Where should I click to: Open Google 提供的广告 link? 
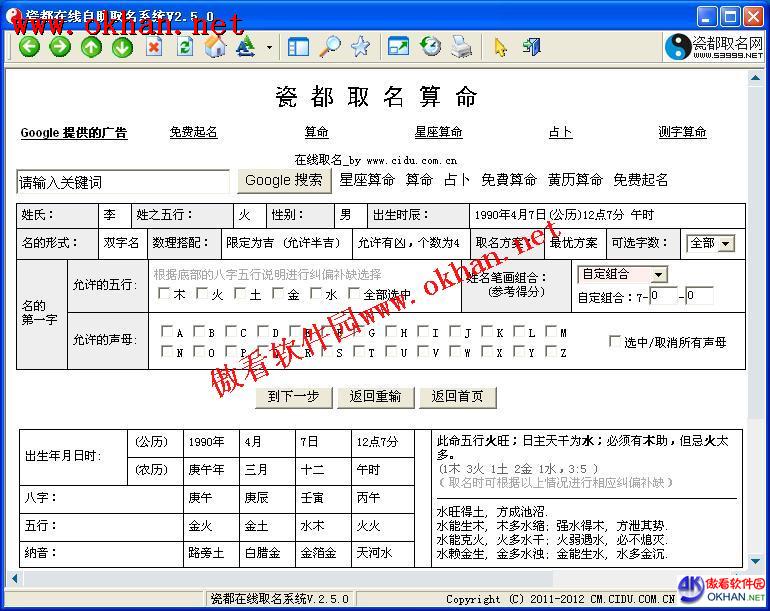pyautogui.click(x=74, y=133)
